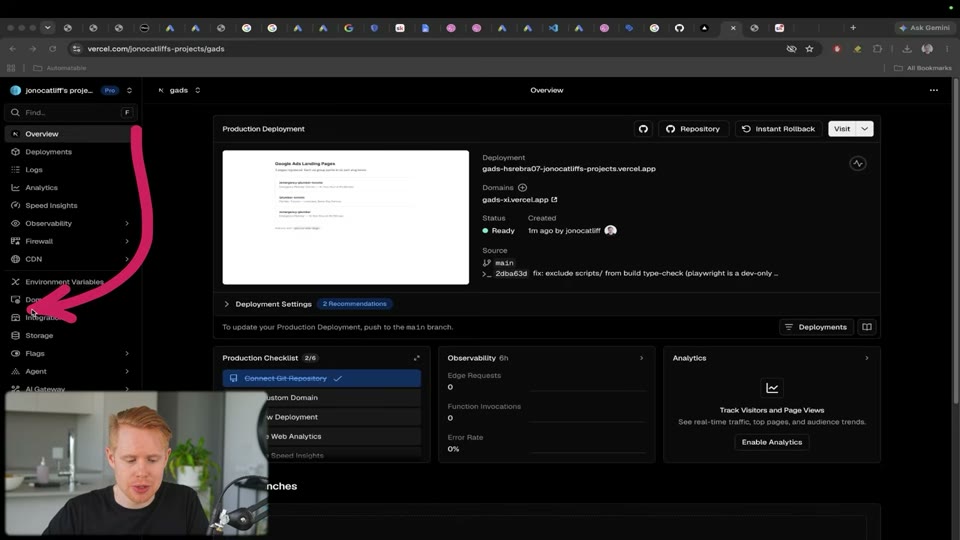
Task: Open the GitHub icon button beside Repository
Action: (643, 129)
